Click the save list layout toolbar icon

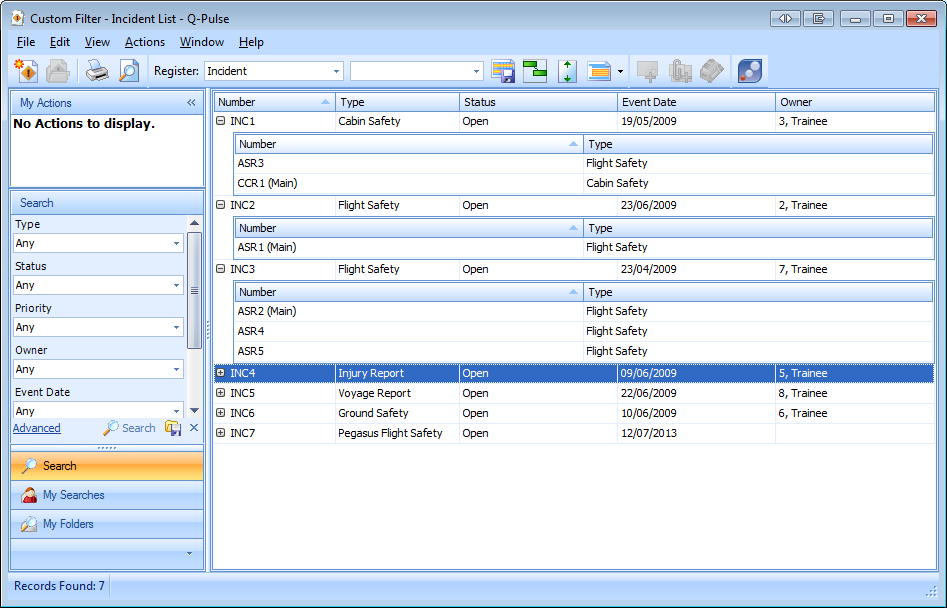click(503, 71)
